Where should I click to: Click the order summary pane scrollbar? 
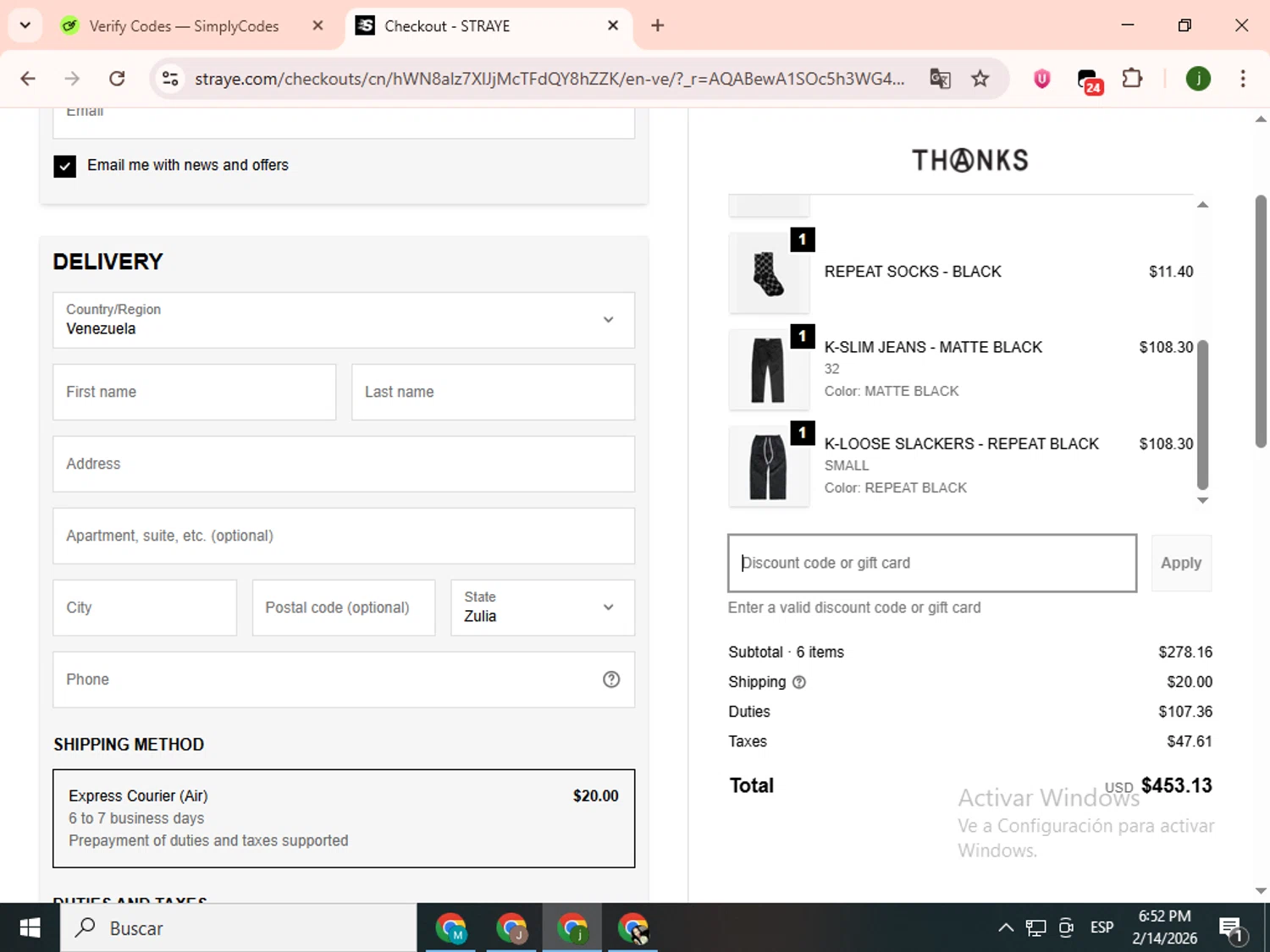click(1261, 322)
